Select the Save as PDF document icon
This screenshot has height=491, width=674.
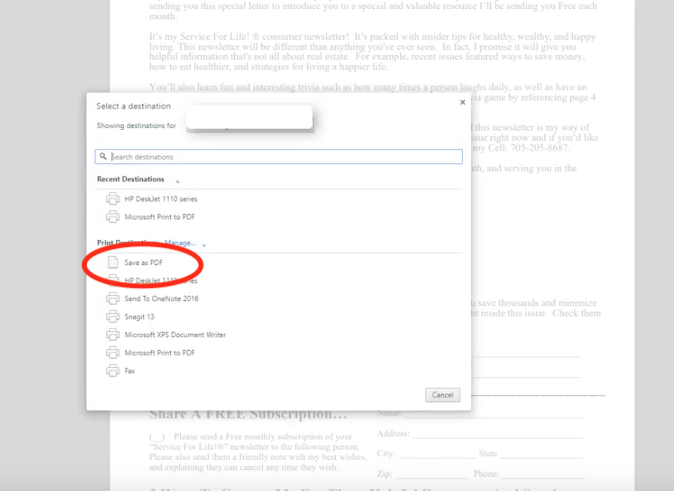[112, 262]
